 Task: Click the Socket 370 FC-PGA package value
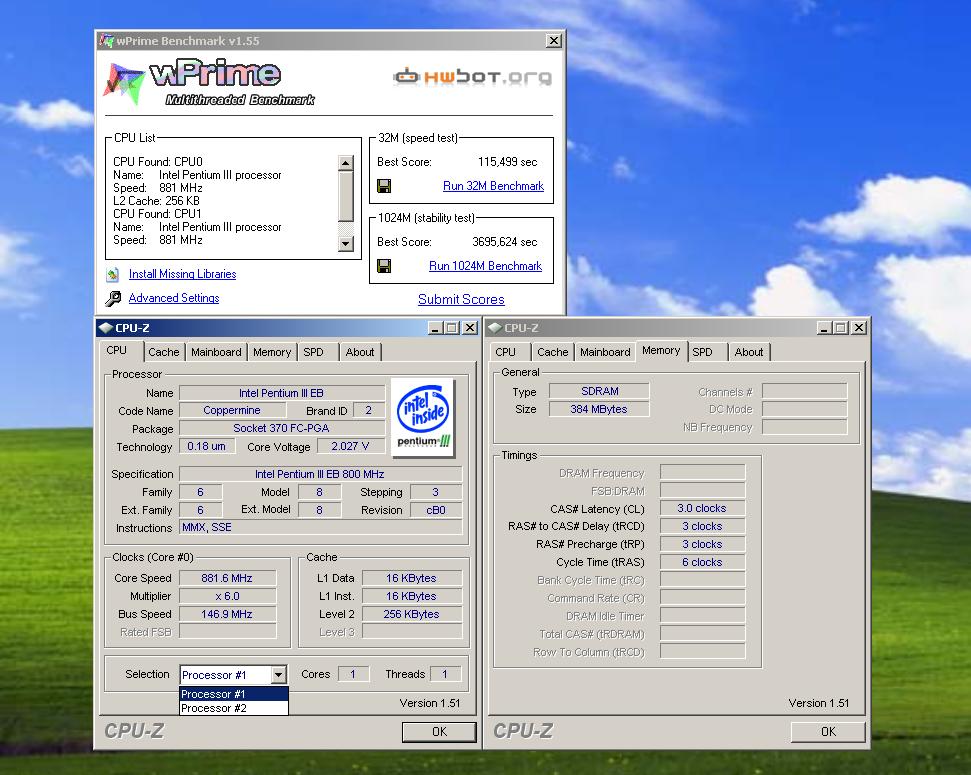click(282, 428)
